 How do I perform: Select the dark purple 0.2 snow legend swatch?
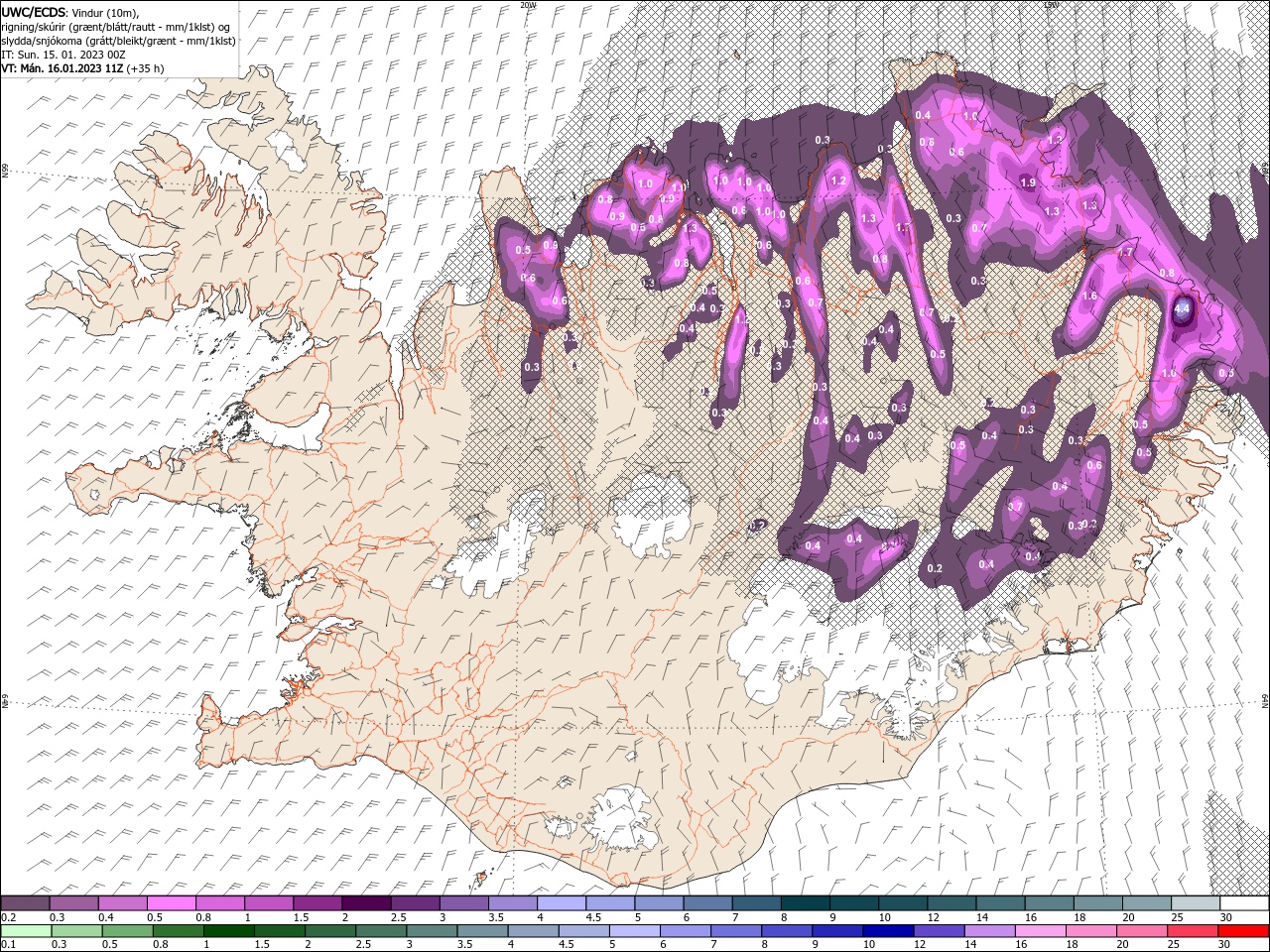[x=26, y=902]
